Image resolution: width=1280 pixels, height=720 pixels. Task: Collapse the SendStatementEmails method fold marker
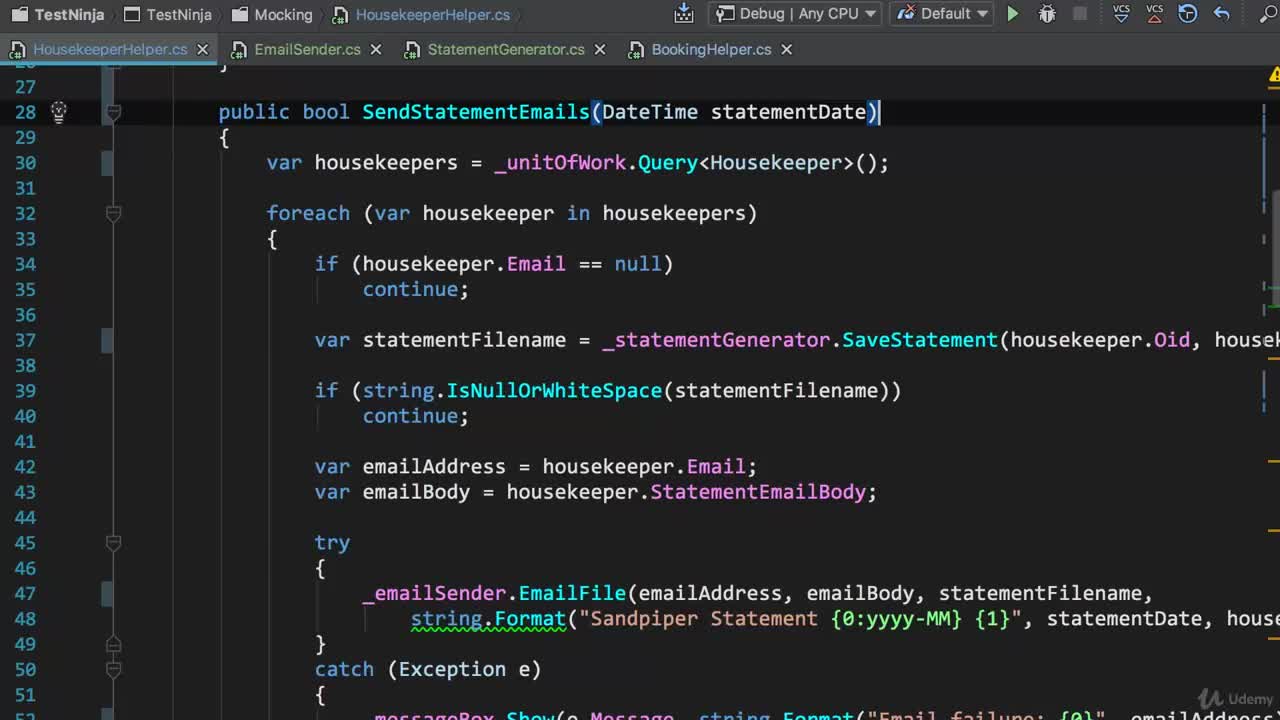click(113, 112)
